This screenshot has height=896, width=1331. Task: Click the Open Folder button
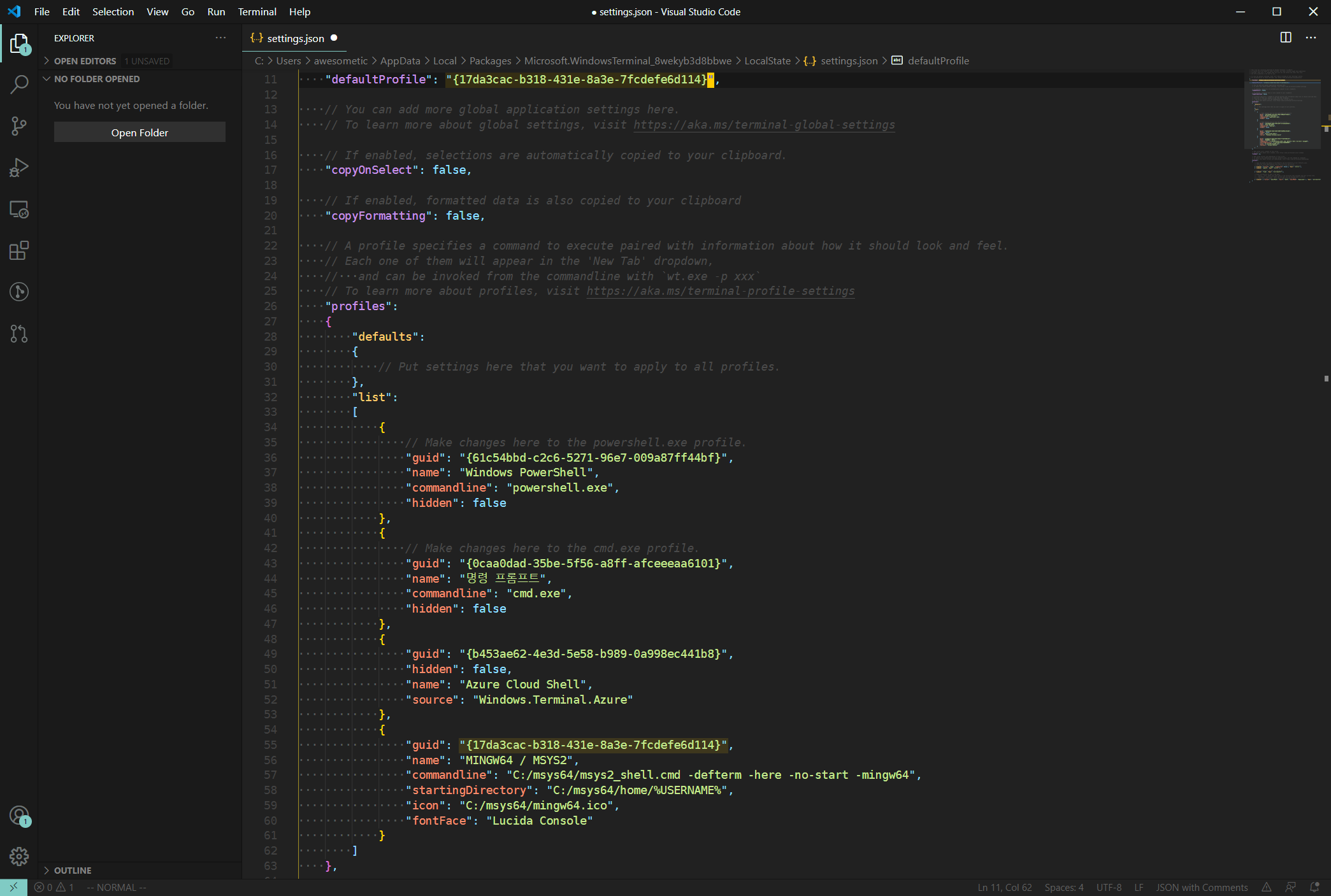coord(140,132)
